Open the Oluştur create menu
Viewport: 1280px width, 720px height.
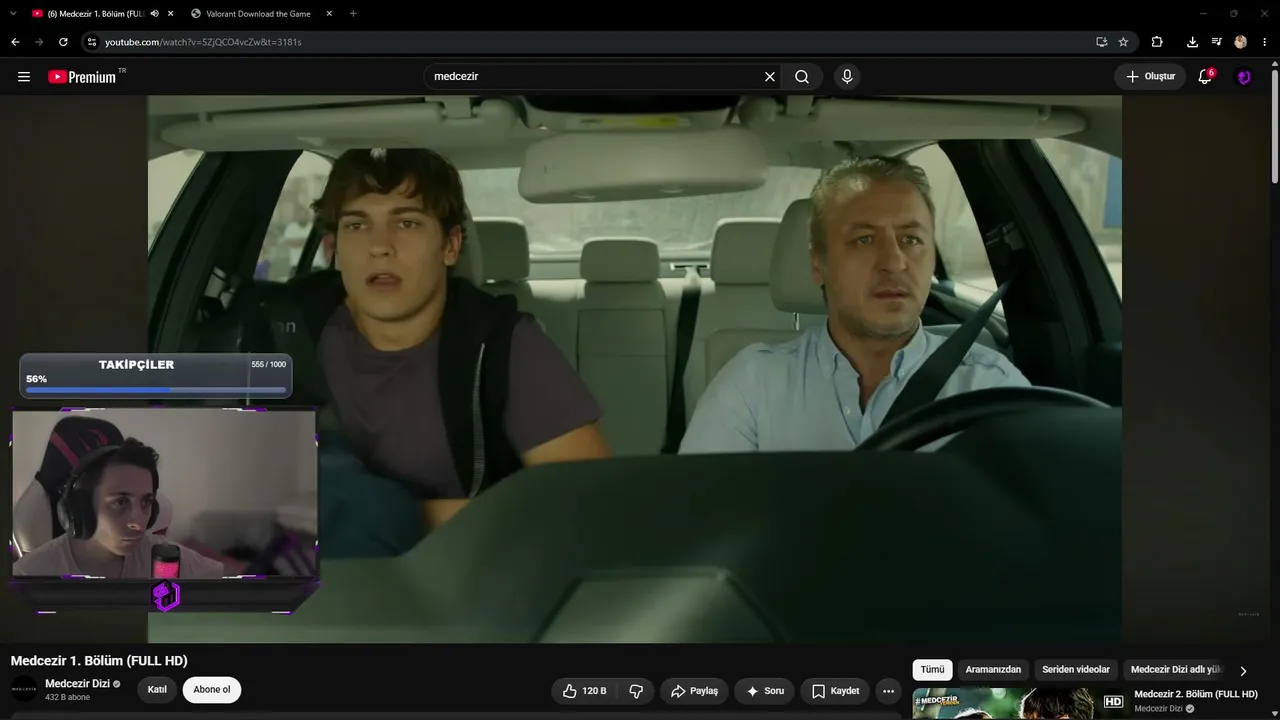(1150, 77)
